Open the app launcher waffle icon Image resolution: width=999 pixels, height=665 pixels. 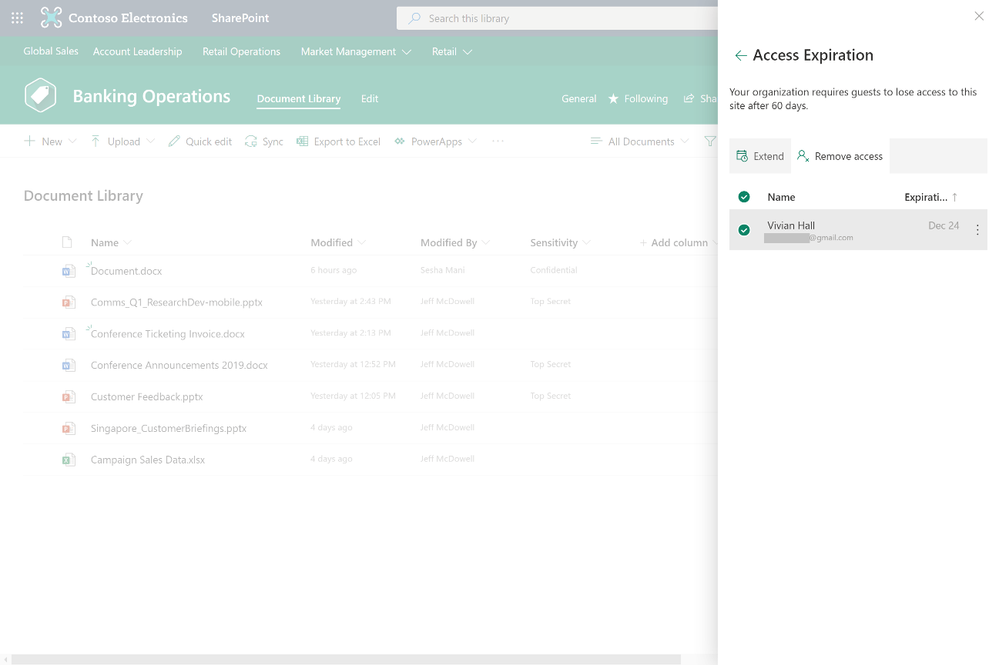coord(17,18)
